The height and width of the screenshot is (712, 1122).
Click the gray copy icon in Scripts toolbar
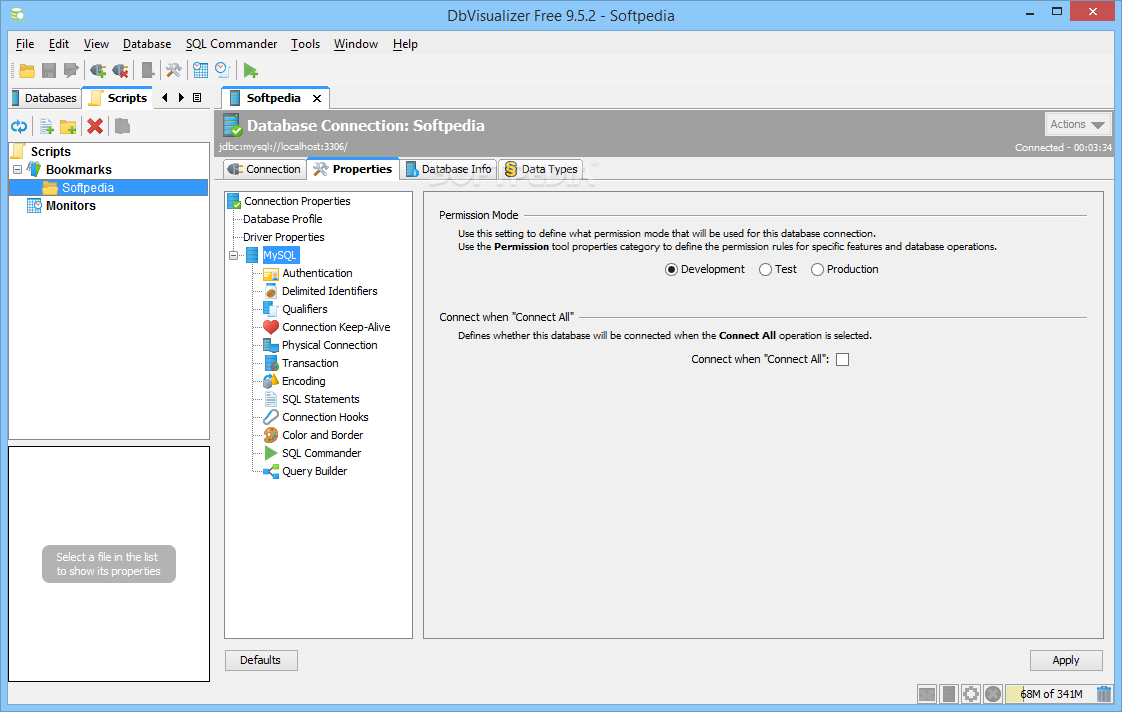pyautogui.click(x=122, y=127)
